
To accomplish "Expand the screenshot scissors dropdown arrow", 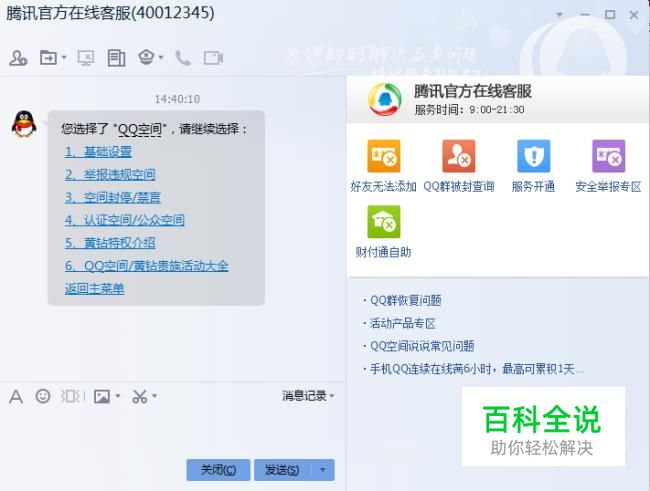I will 154,396.
